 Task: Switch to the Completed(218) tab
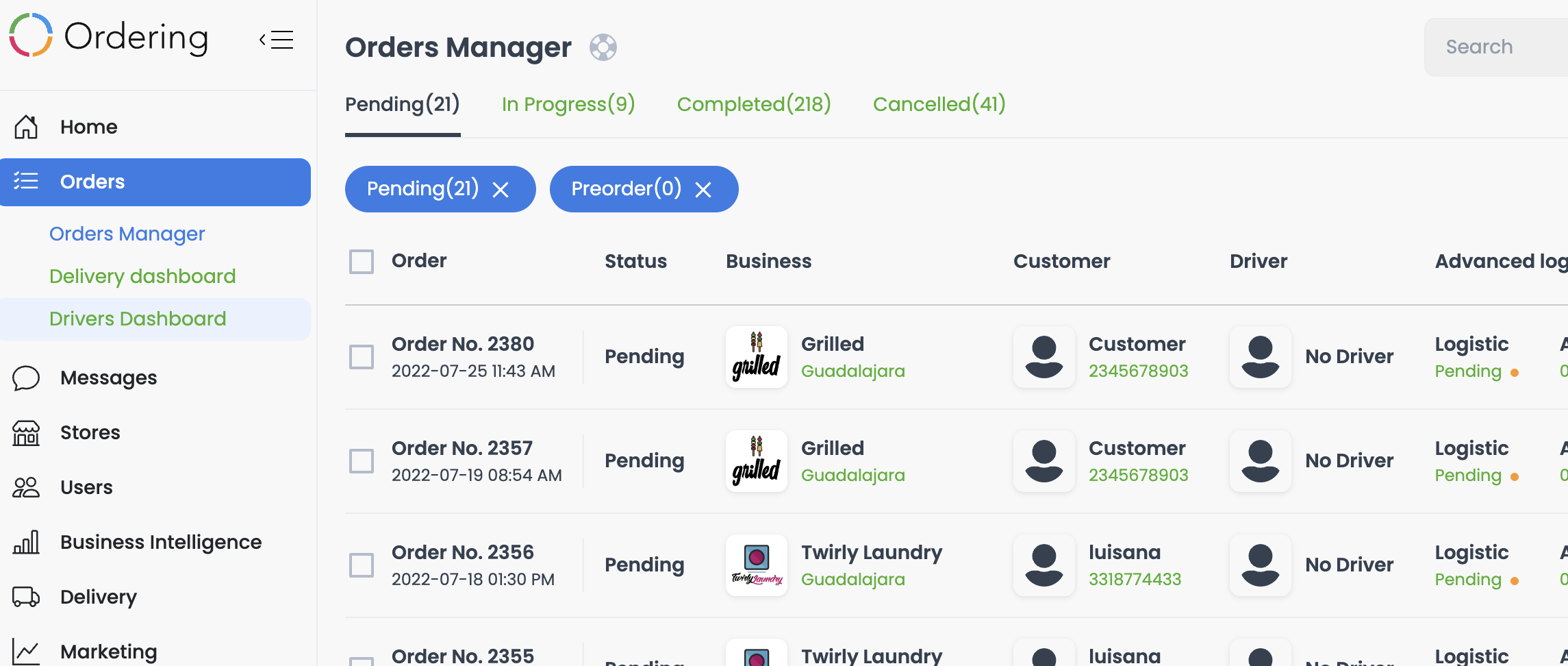tap(754, 104)
